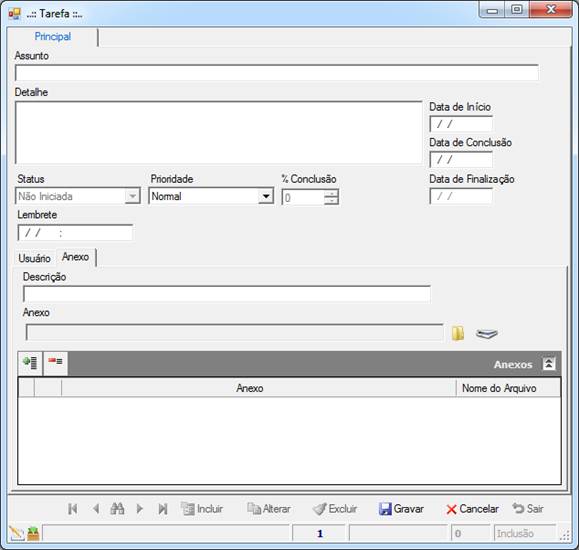Click the Excluir button
Image resolution: width=579 pixels, height=550 pixels.
(x=335, y=509)
